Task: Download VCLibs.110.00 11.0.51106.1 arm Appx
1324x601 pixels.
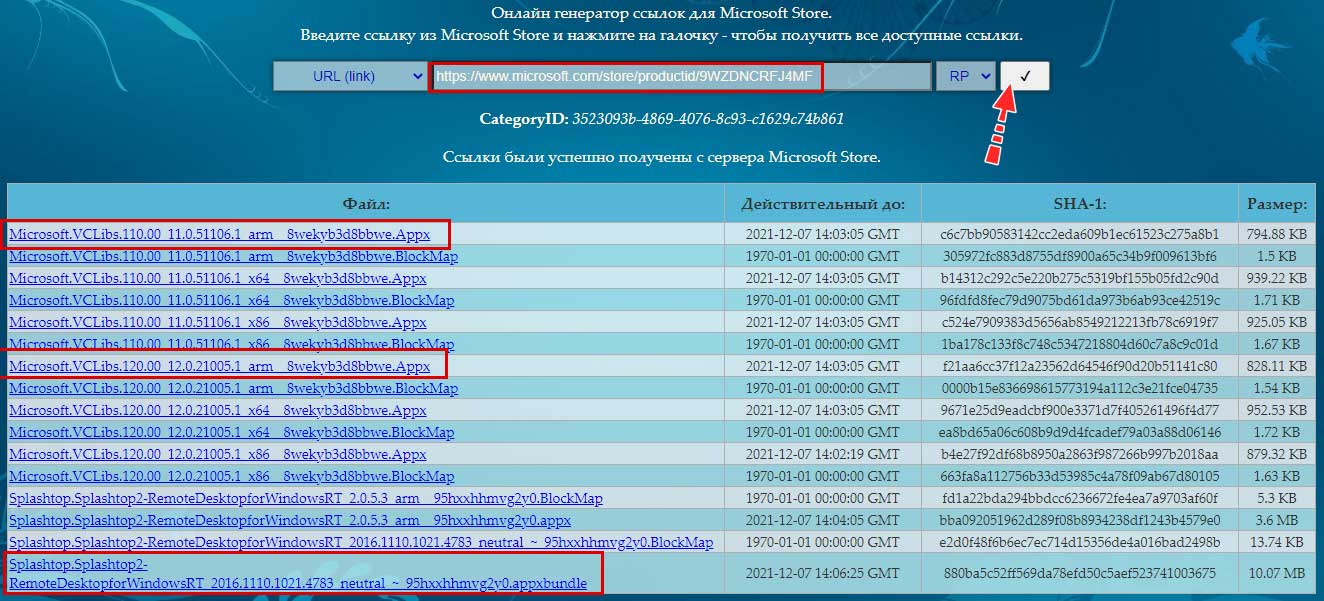Action: coord(219,234)
